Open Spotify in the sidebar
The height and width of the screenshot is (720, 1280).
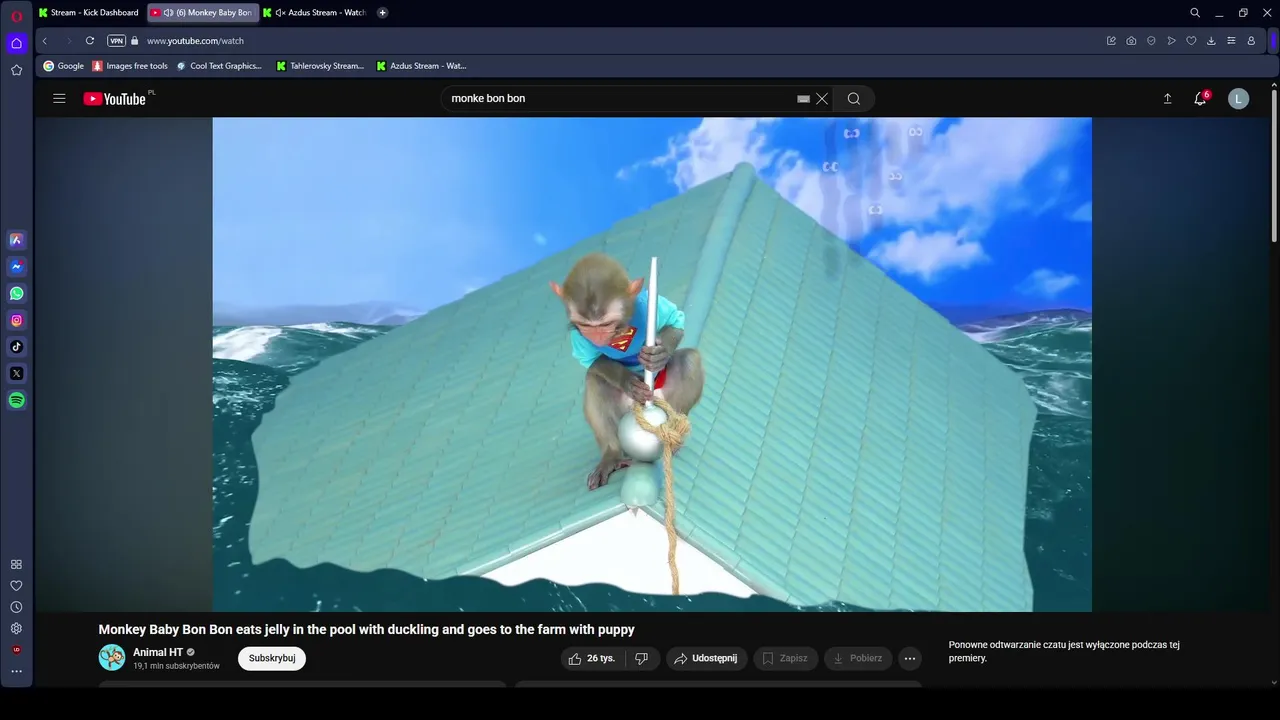pyautogui.click(x=16, y=400)
